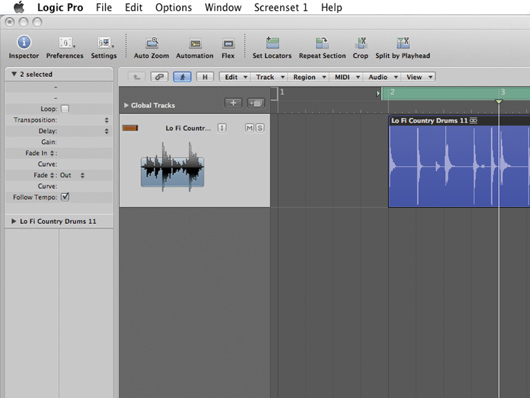This screenshot has width=530, height=398.
Task: Open the View local menu
Action: [418, 77]
